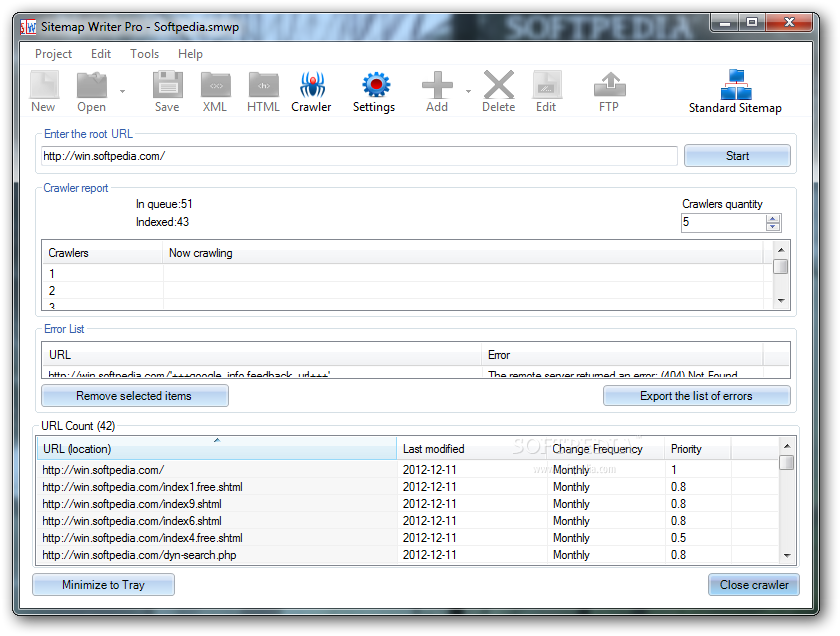
Task: Click the Crawlers quantity field
Action: point(724,222)
